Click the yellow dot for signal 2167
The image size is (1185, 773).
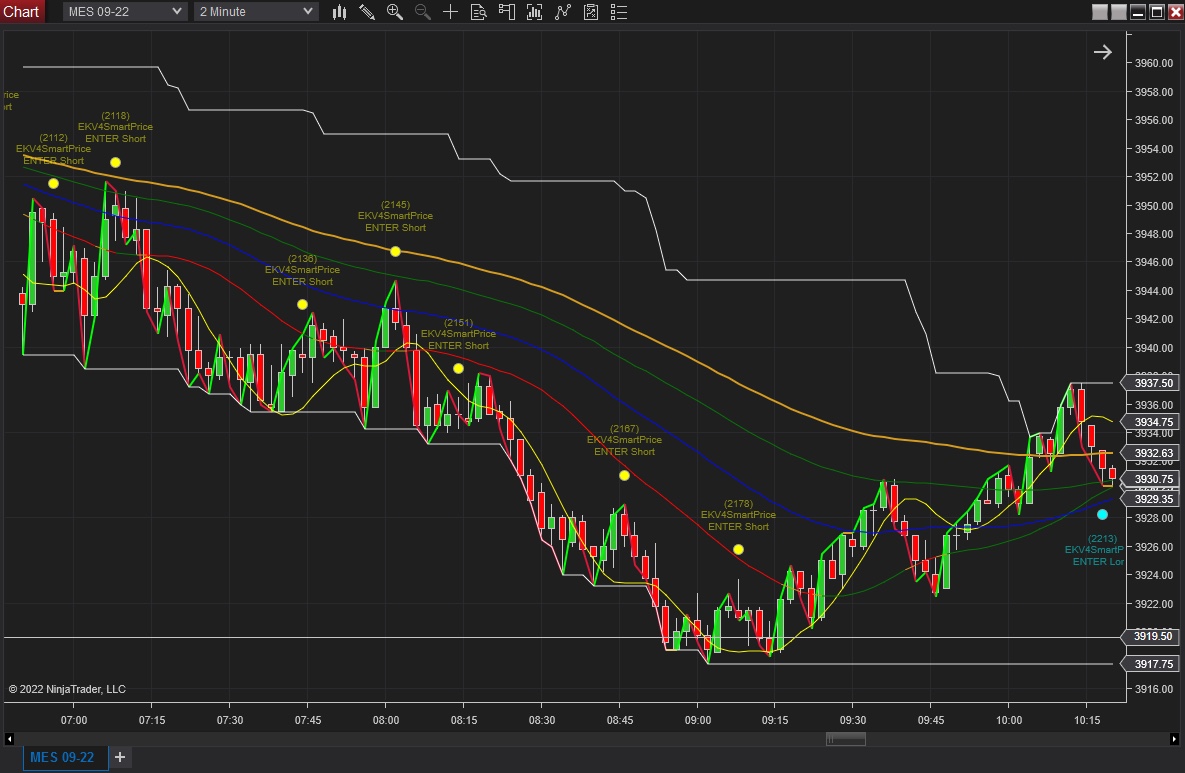coord(624,475)
